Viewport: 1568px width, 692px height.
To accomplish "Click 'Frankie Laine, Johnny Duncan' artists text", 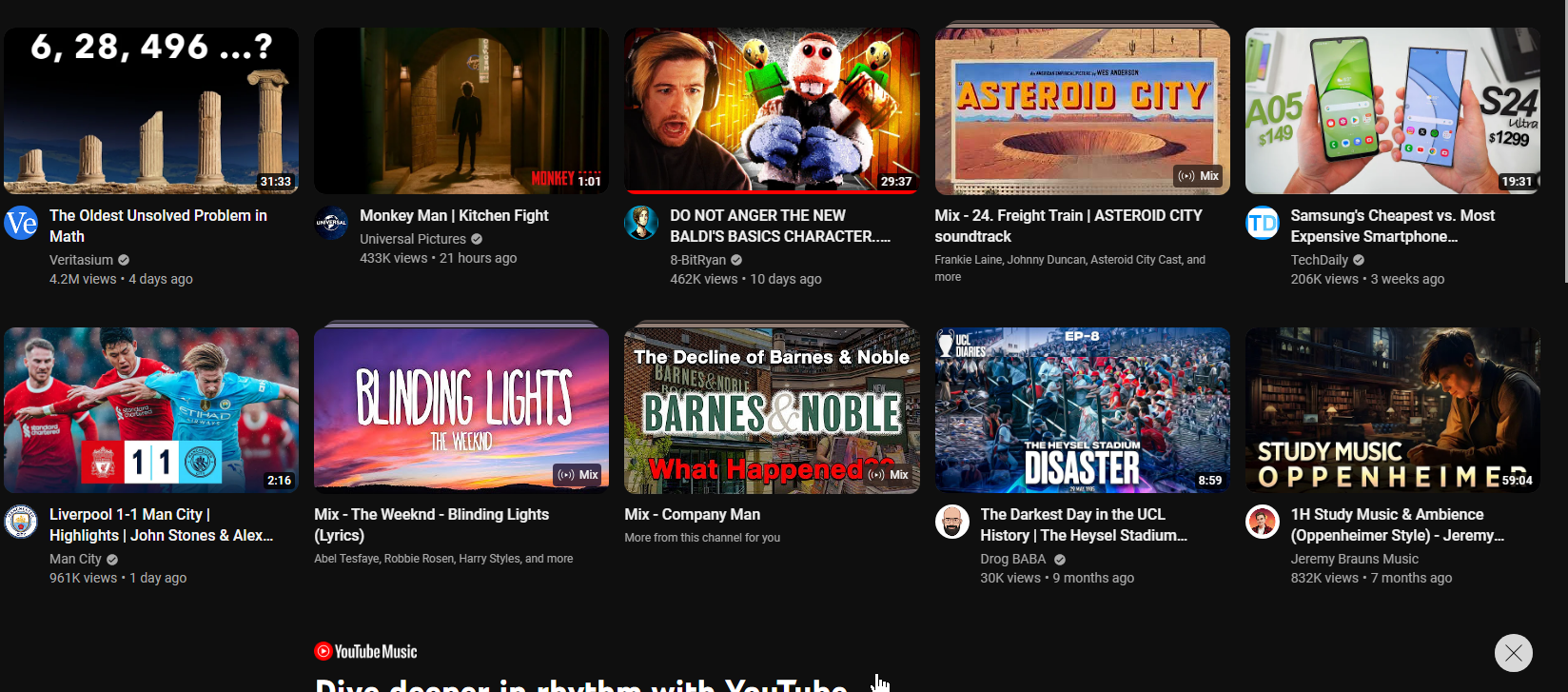I will (x=1069, y=268).
